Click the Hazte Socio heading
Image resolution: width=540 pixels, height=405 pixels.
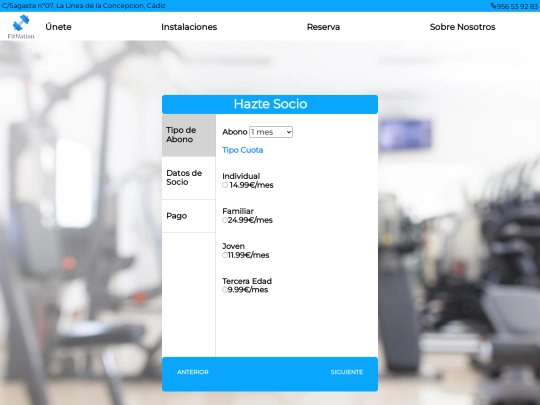(x=270, y=104)
